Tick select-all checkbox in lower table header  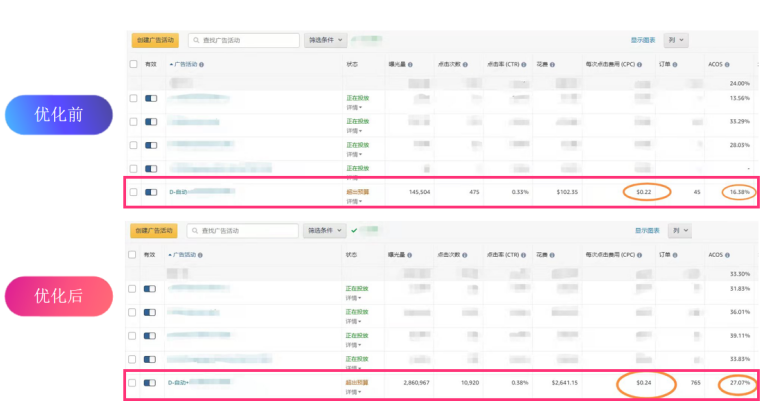(x=134, y=255)
